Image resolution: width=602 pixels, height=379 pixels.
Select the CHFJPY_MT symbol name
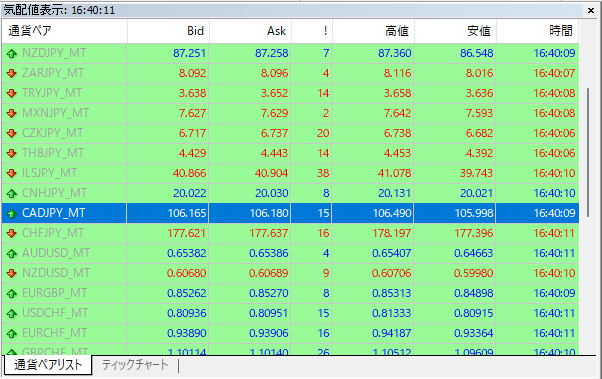point(53,233)
